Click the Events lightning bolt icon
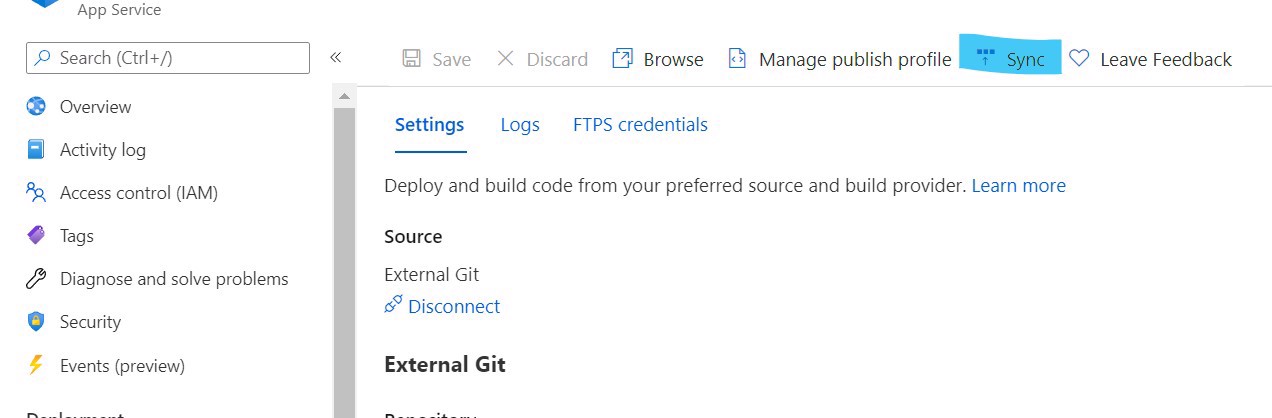 click(x=36, y=365)
